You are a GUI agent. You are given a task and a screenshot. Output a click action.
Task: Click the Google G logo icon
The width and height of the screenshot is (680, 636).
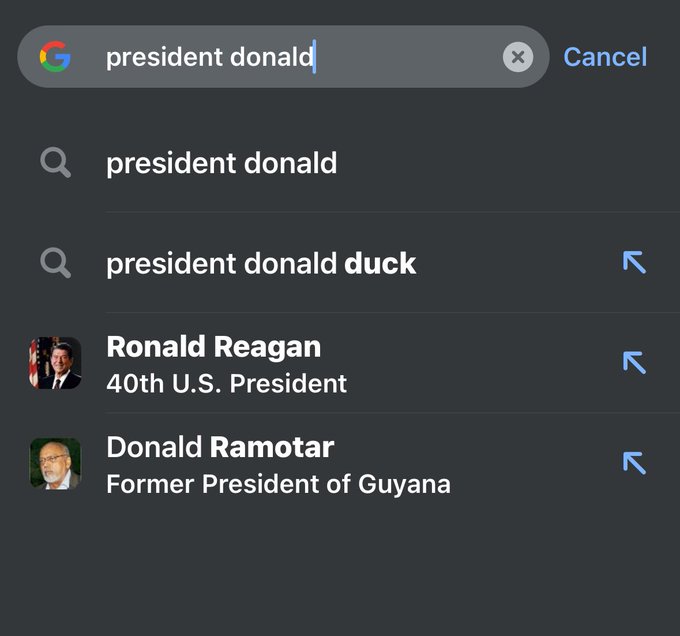pos(55,56)
